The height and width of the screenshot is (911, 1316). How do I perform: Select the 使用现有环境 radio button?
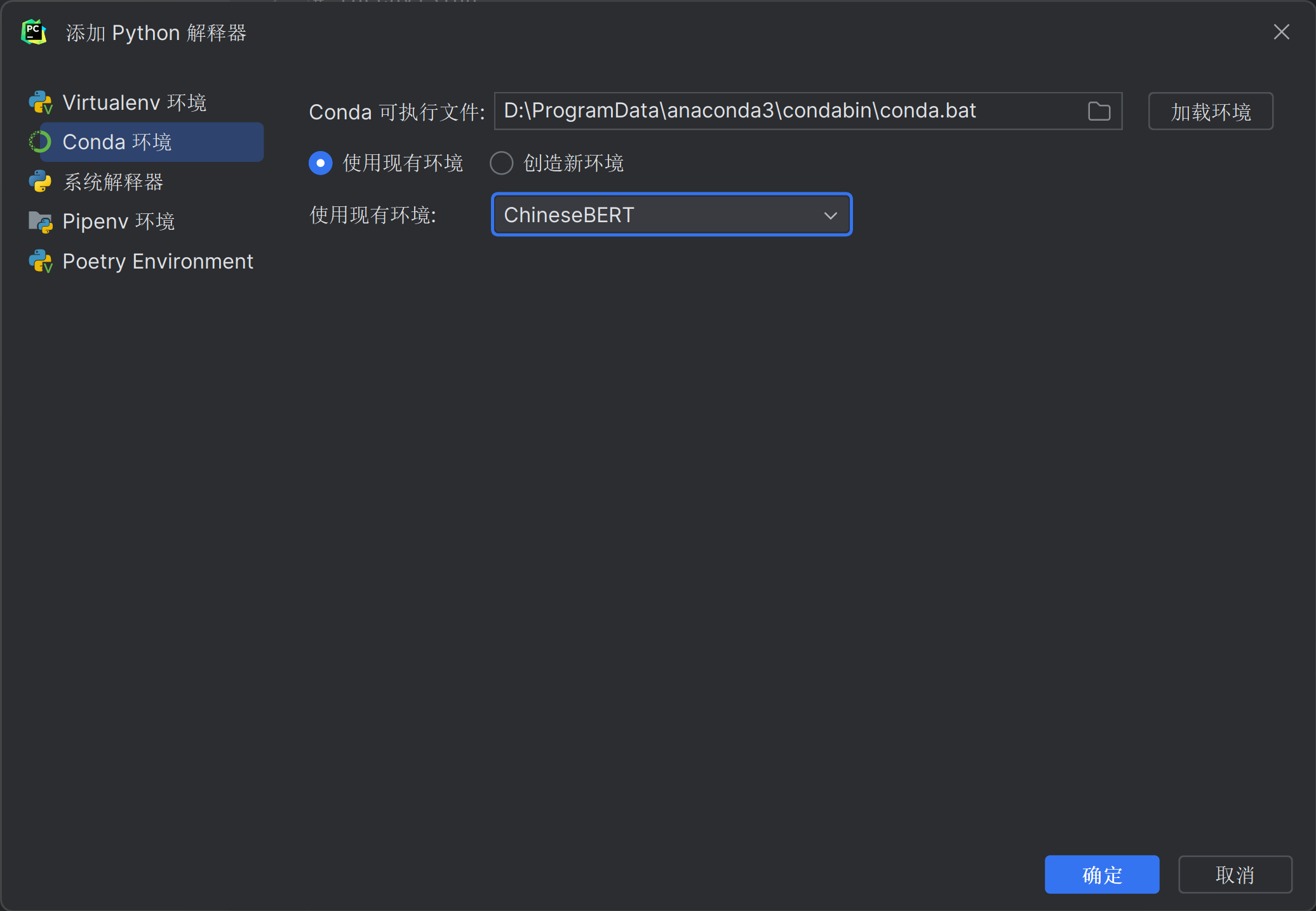[x=321, y=163]
